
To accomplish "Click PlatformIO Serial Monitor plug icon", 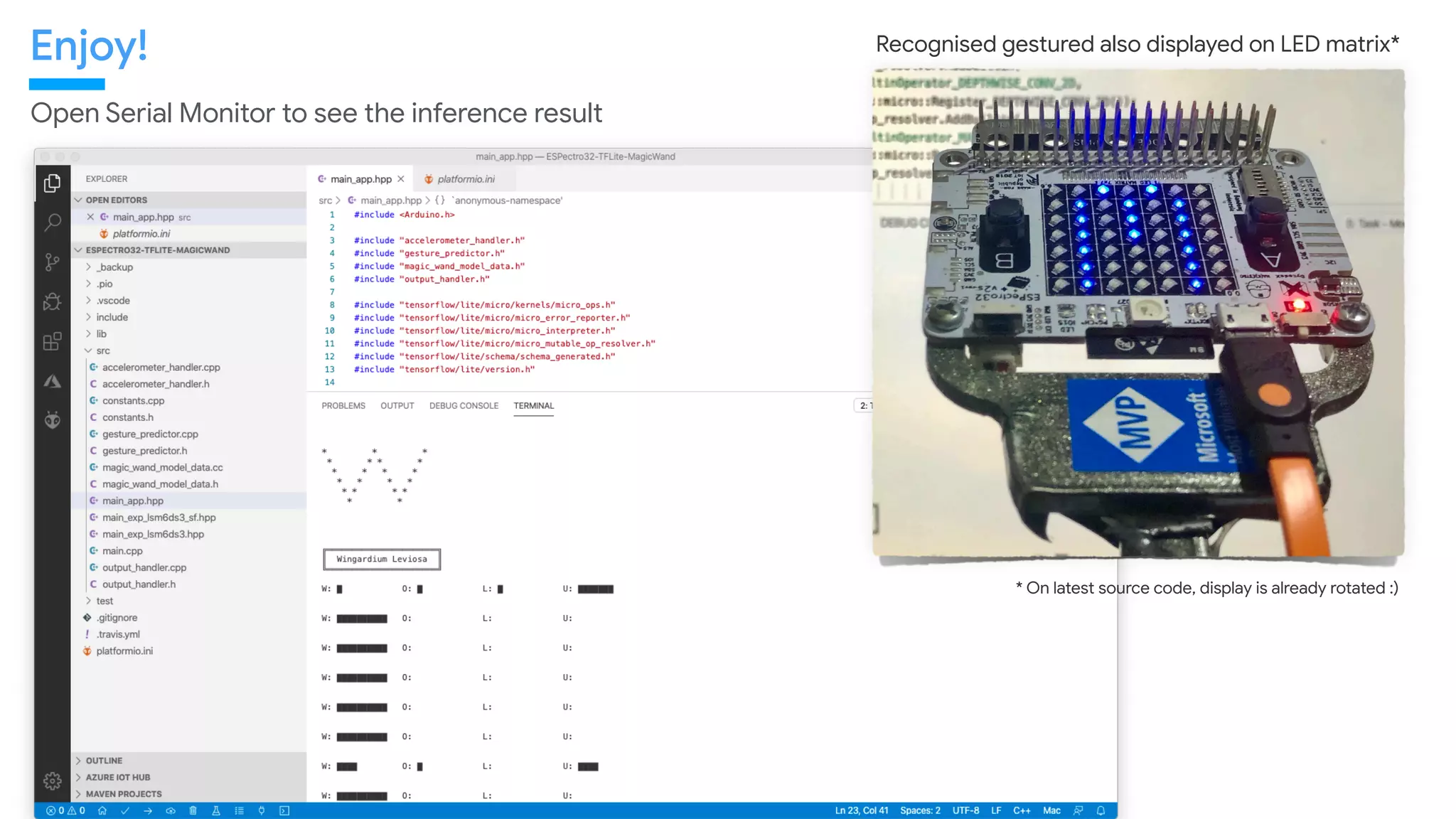I will coord(262,810).
